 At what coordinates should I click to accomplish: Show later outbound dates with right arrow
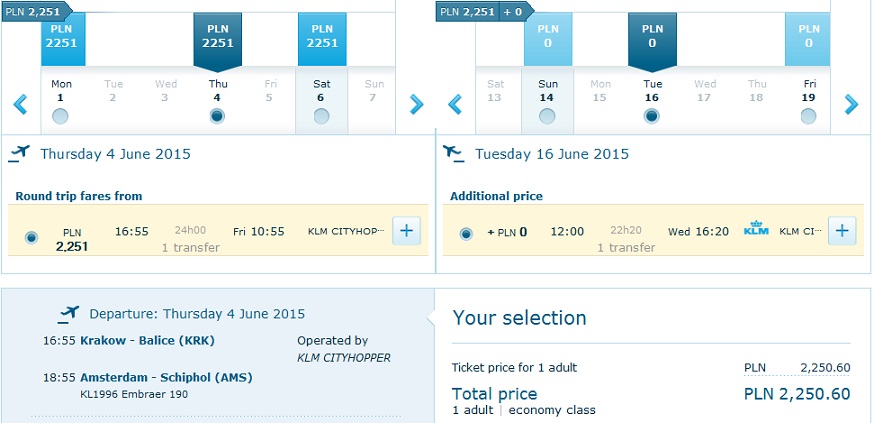(416, 104)
